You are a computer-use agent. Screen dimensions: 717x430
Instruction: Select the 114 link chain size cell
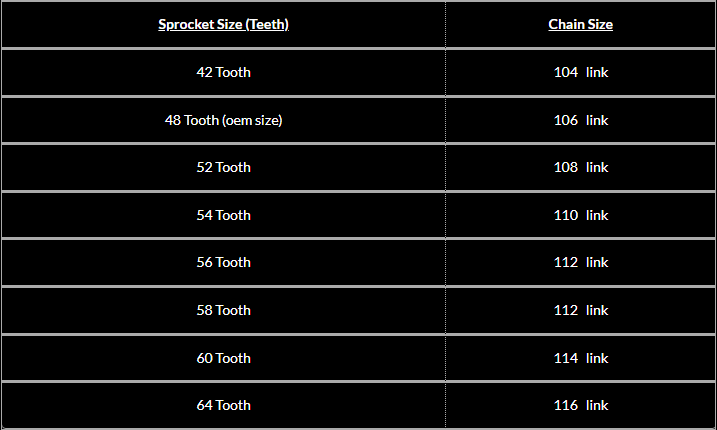(581, 358)
